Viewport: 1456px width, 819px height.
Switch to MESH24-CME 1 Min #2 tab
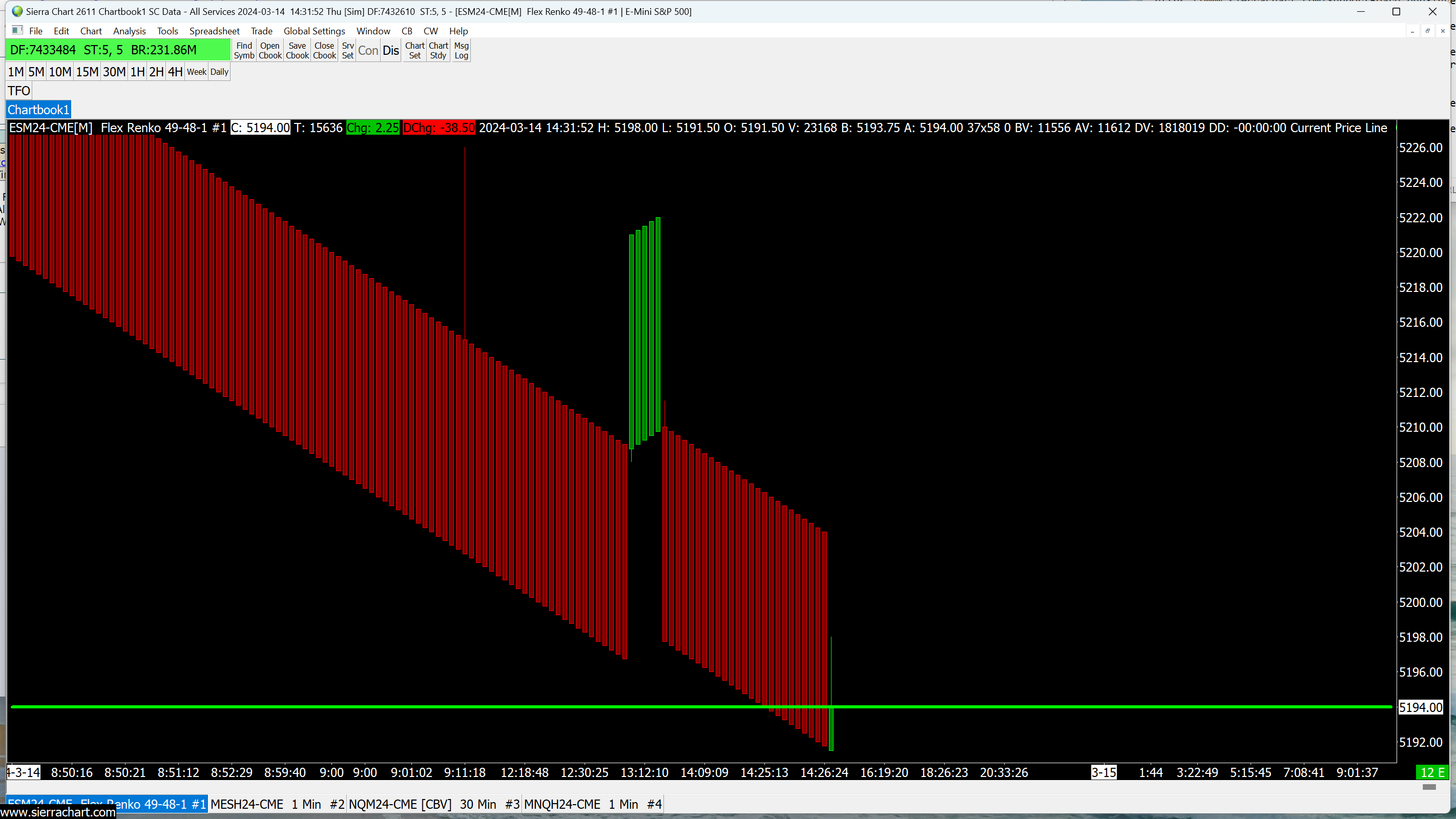277,804
